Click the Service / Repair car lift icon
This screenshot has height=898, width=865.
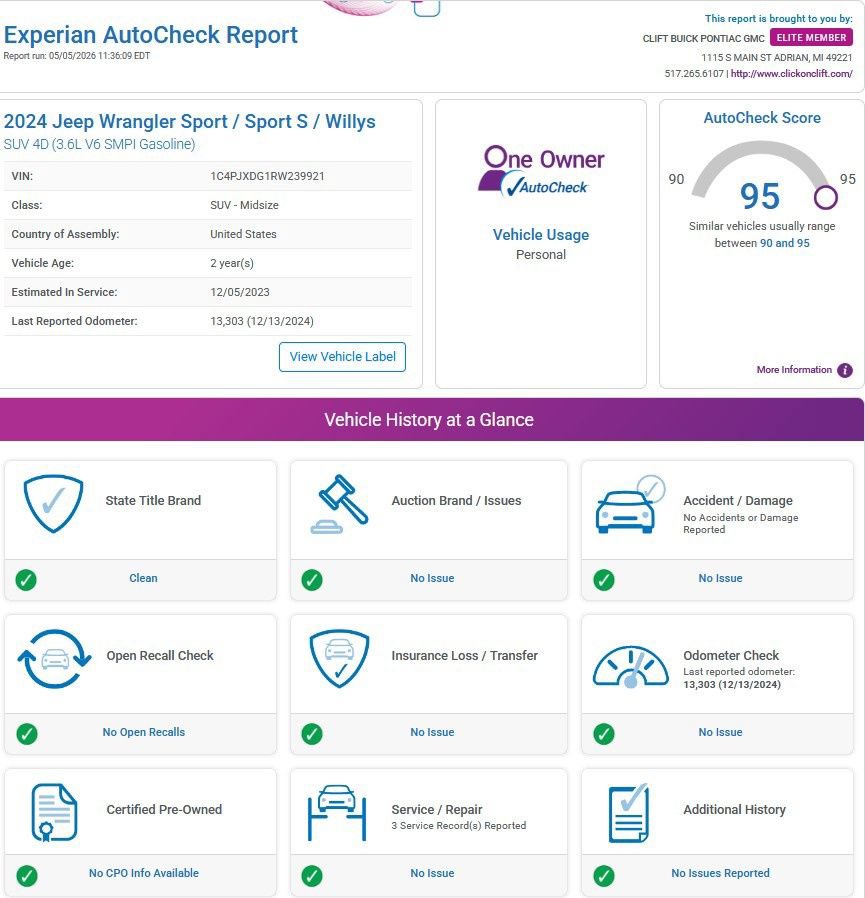tap(337, 813)
